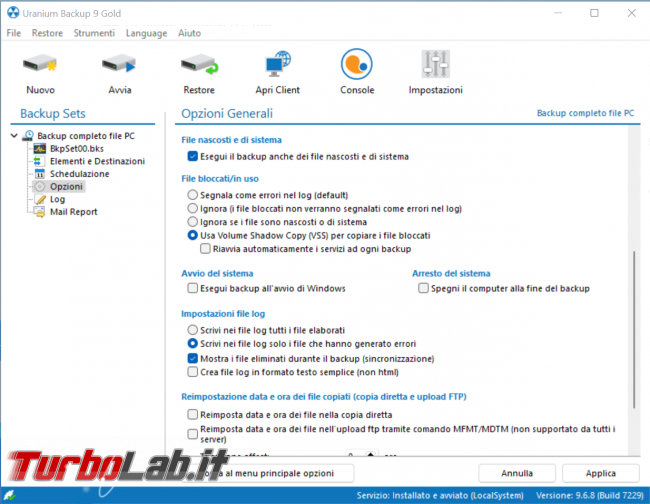Click the Applica button

point(600,473)
